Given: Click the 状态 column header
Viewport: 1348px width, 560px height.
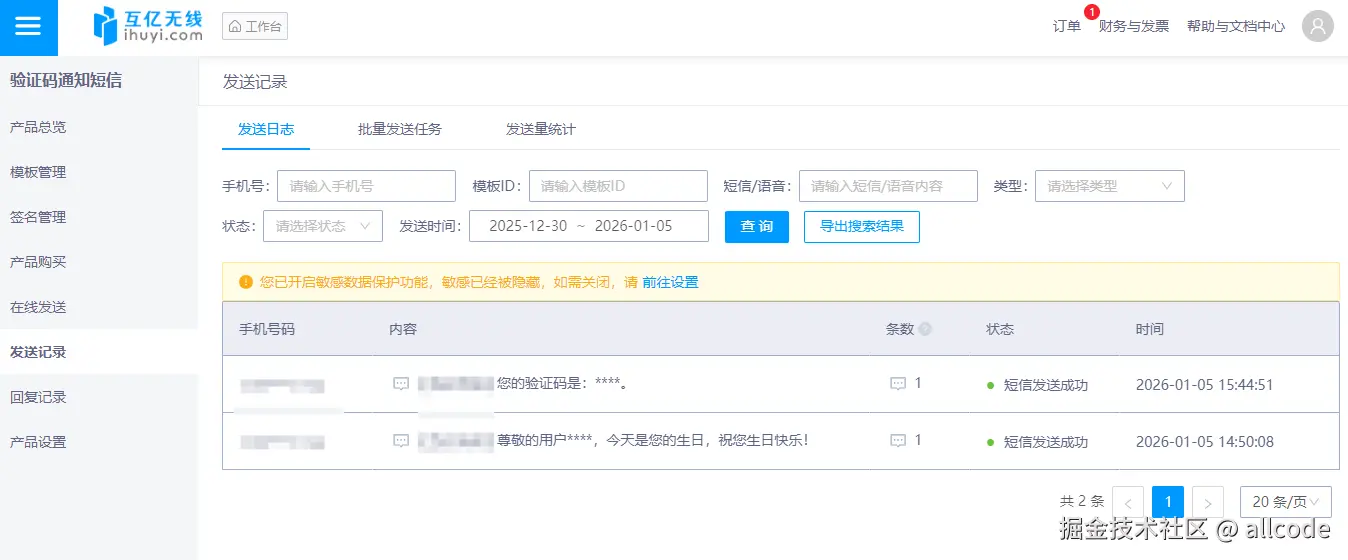Looking at the screenshot, I should coord(1000,329).
